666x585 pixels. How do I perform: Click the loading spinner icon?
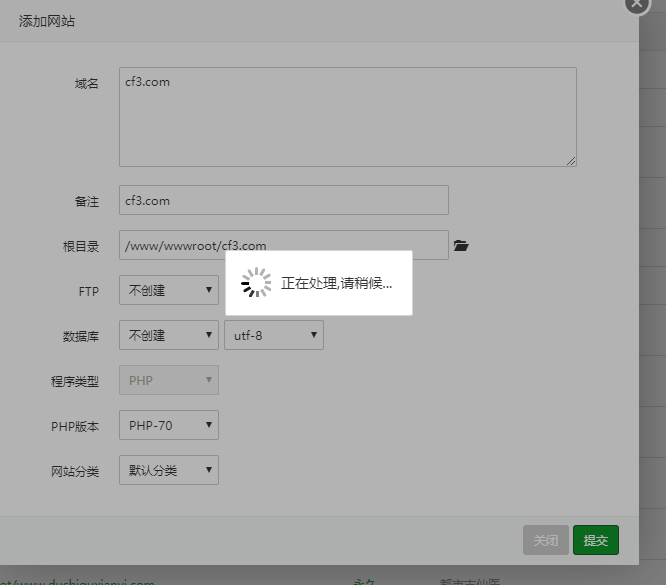(x=256, y=283)
